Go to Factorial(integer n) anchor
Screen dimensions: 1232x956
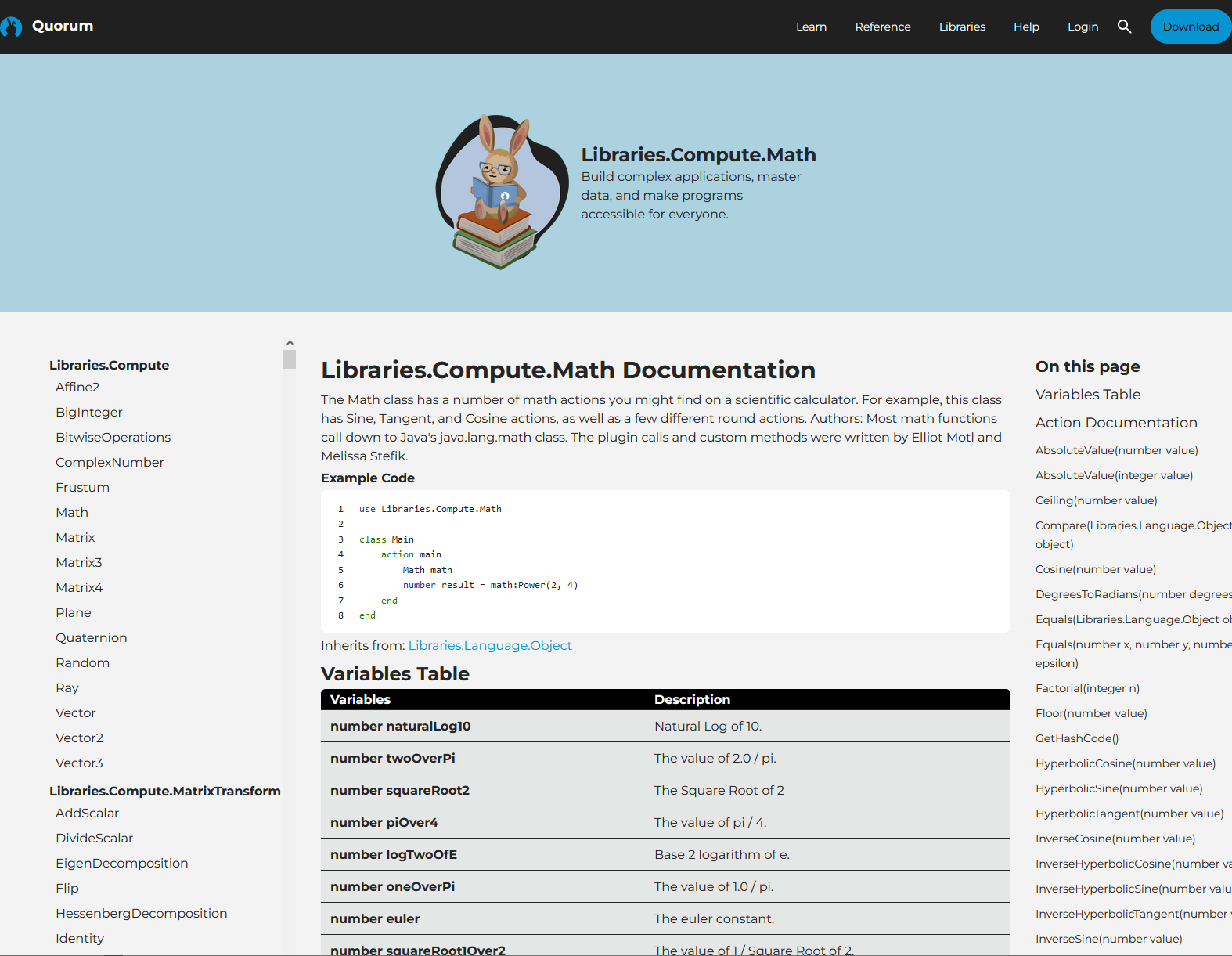(x=1087, y=688)
